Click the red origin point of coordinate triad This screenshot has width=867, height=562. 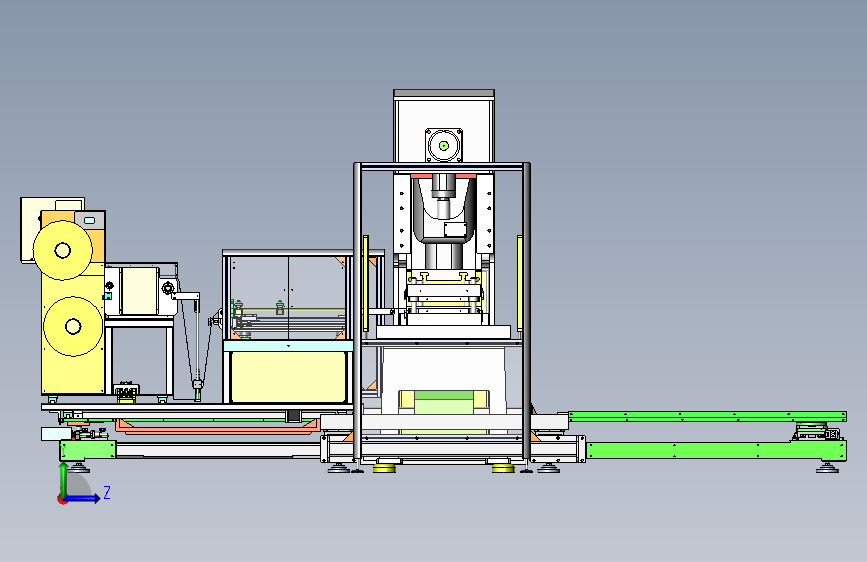coord(62,499)
